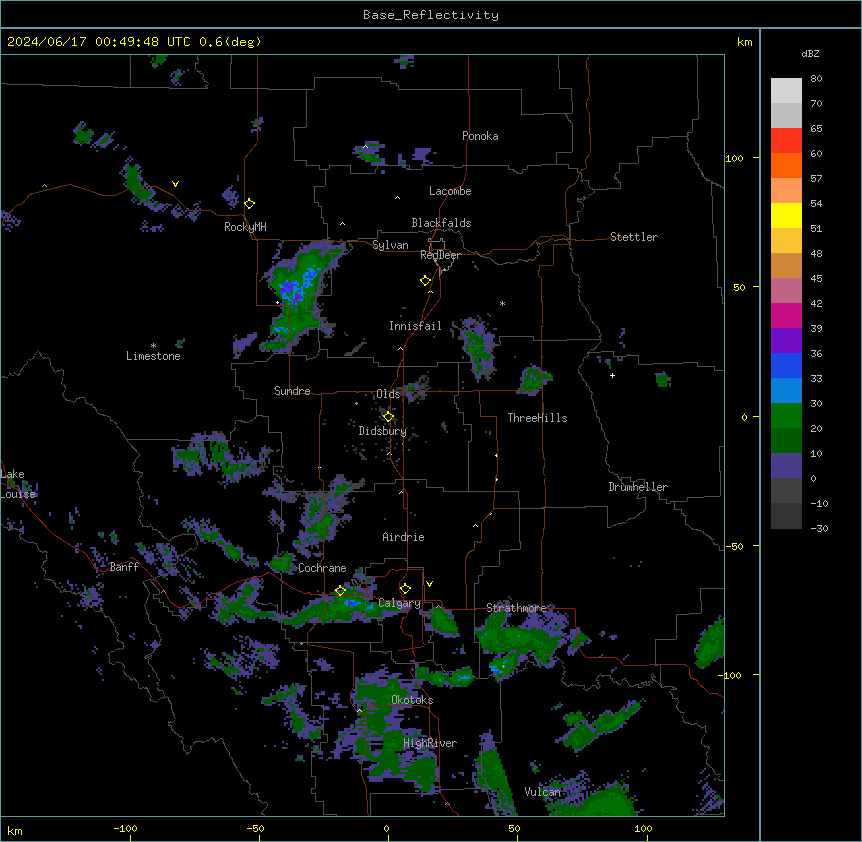
Task: Select the slate purple 10-0 dBZ swatch
Action: (786, 466)
